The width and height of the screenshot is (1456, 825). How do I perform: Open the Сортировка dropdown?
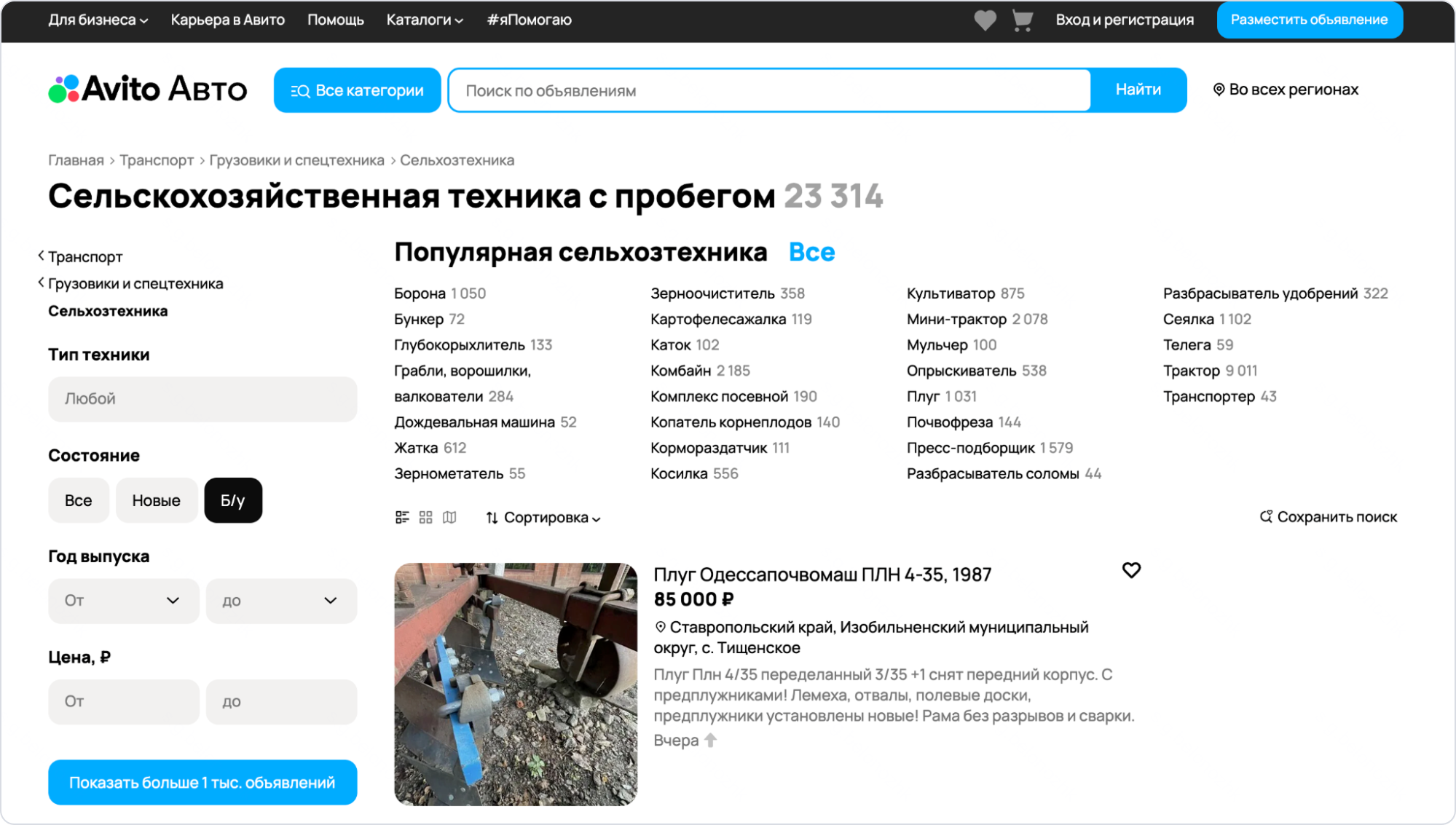543,518
